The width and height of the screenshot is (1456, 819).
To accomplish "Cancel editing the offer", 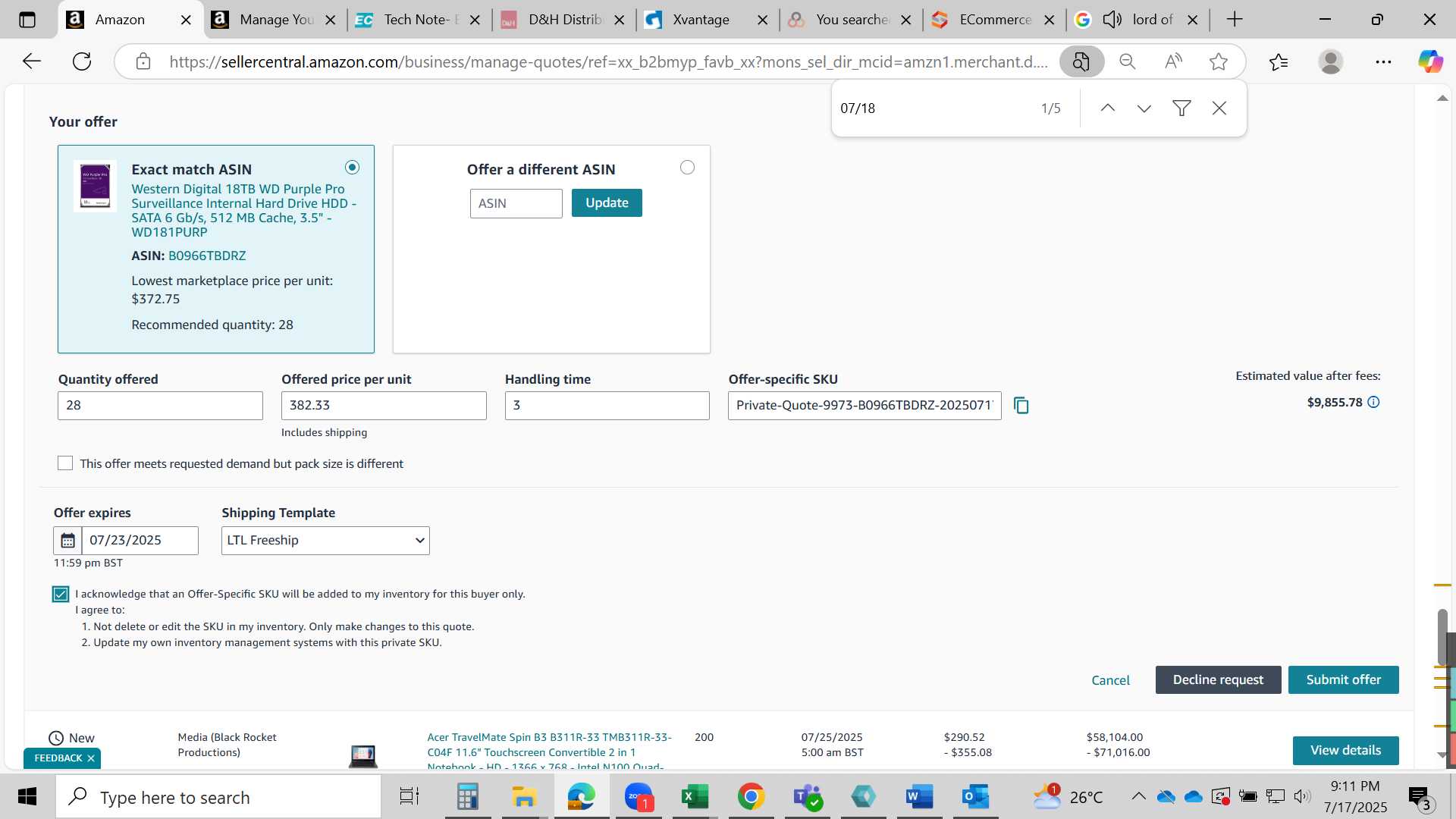I will click(1110, 681).
